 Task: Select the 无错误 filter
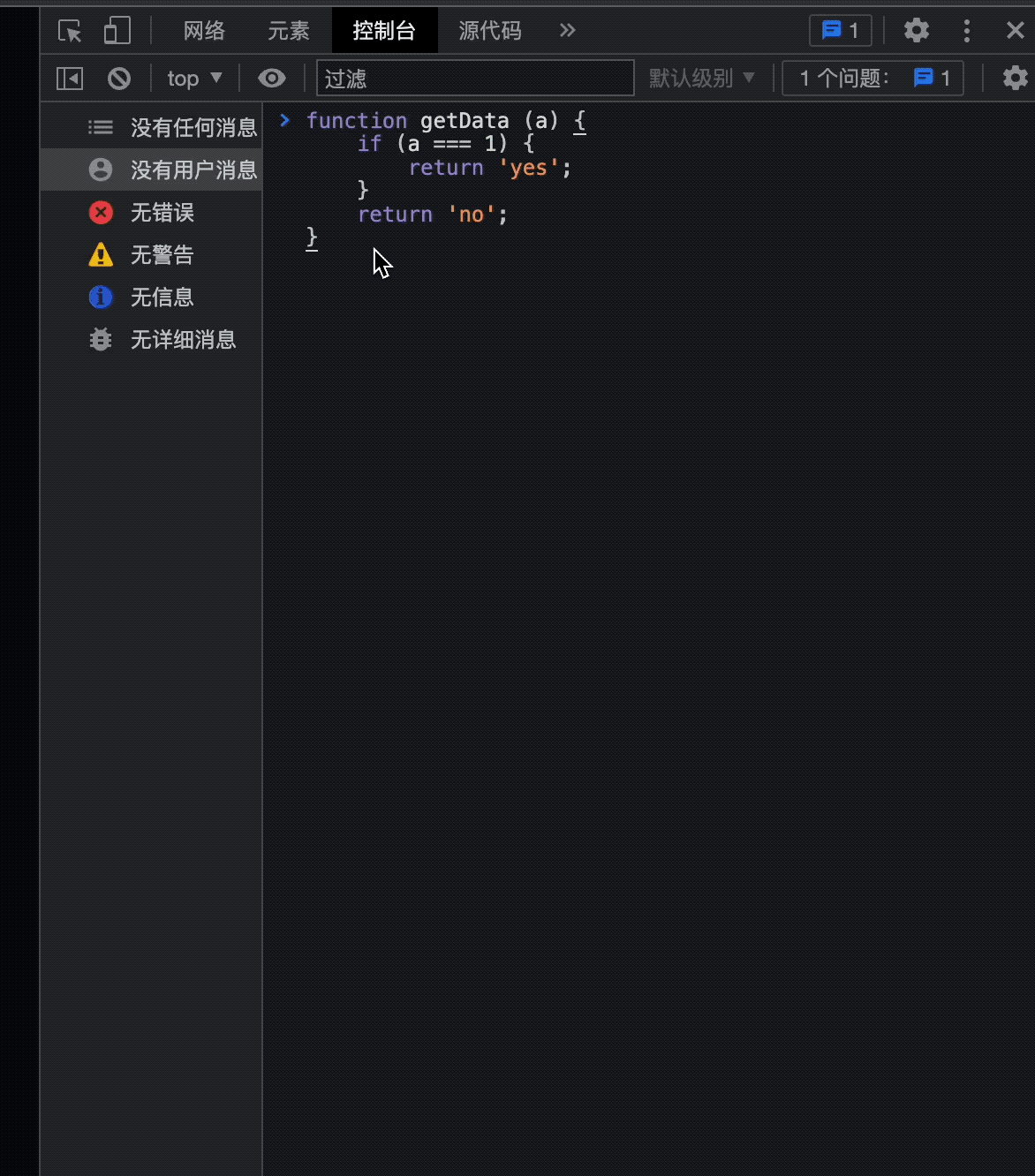pyautogui.click(x=151, y=212)
